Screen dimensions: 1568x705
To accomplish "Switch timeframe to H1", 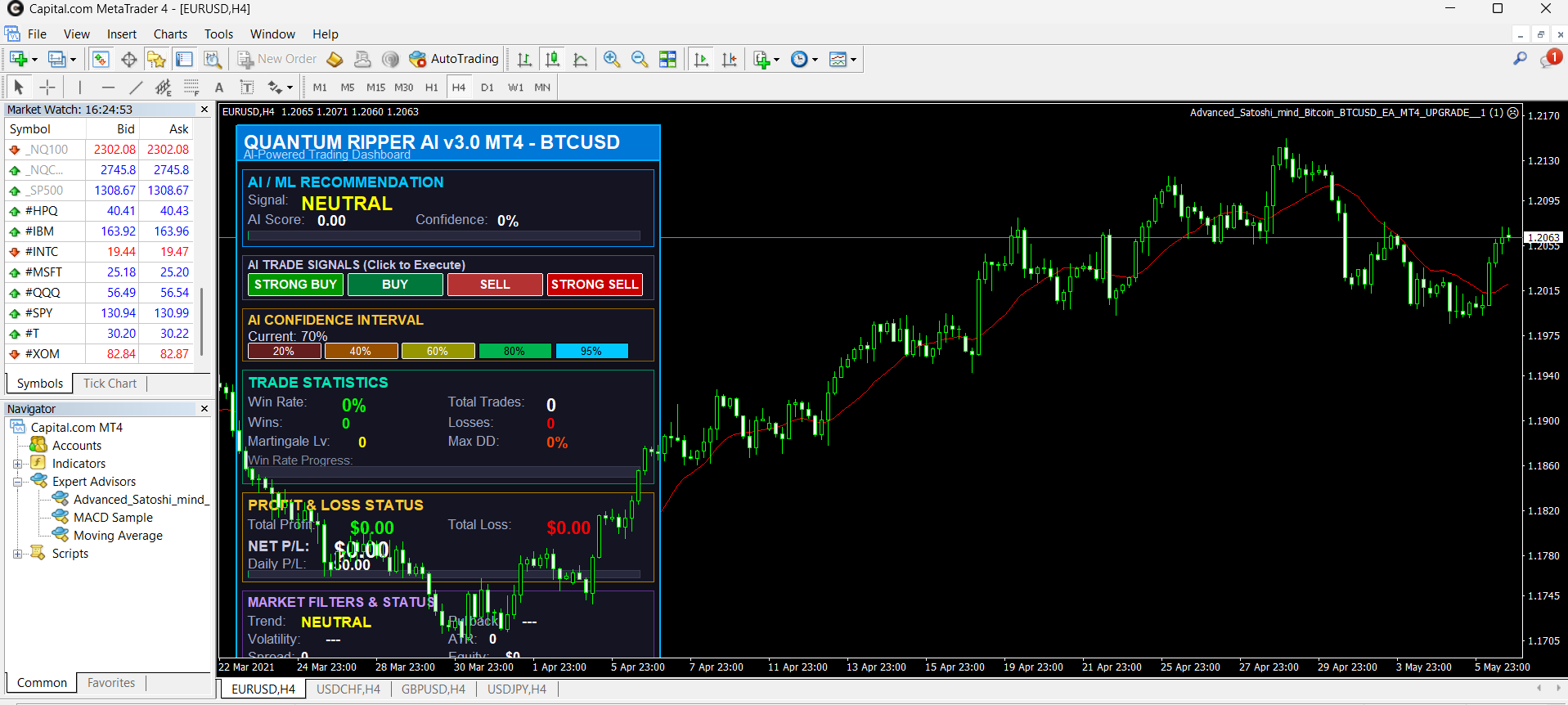I will click(432, 88).
